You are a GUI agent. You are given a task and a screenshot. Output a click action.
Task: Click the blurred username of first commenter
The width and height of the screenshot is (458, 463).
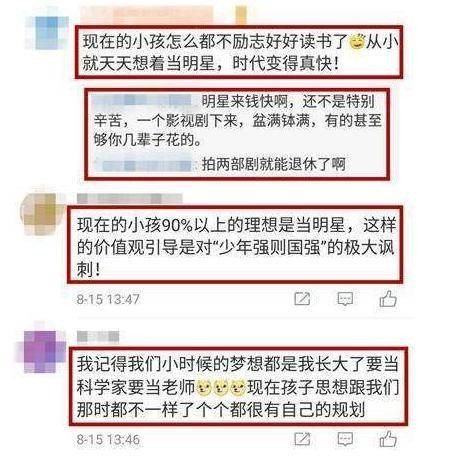(x=147, y=15)
